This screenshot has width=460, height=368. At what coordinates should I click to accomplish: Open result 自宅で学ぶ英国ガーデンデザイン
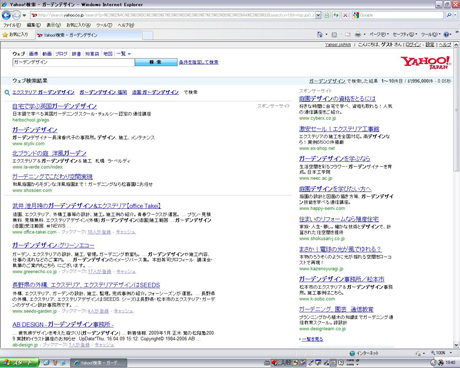tap(54, 106)
